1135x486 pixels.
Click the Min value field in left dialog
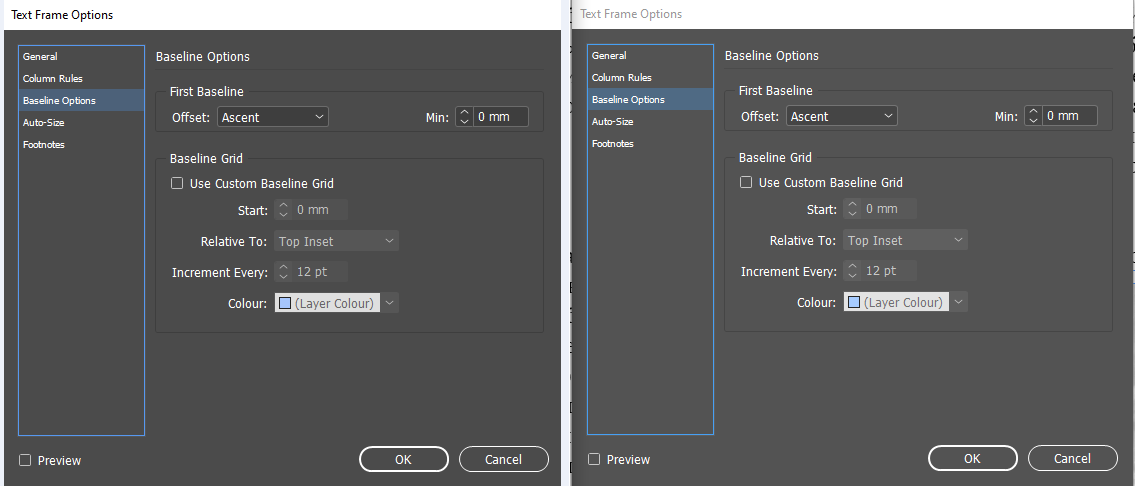click(500, 117)
